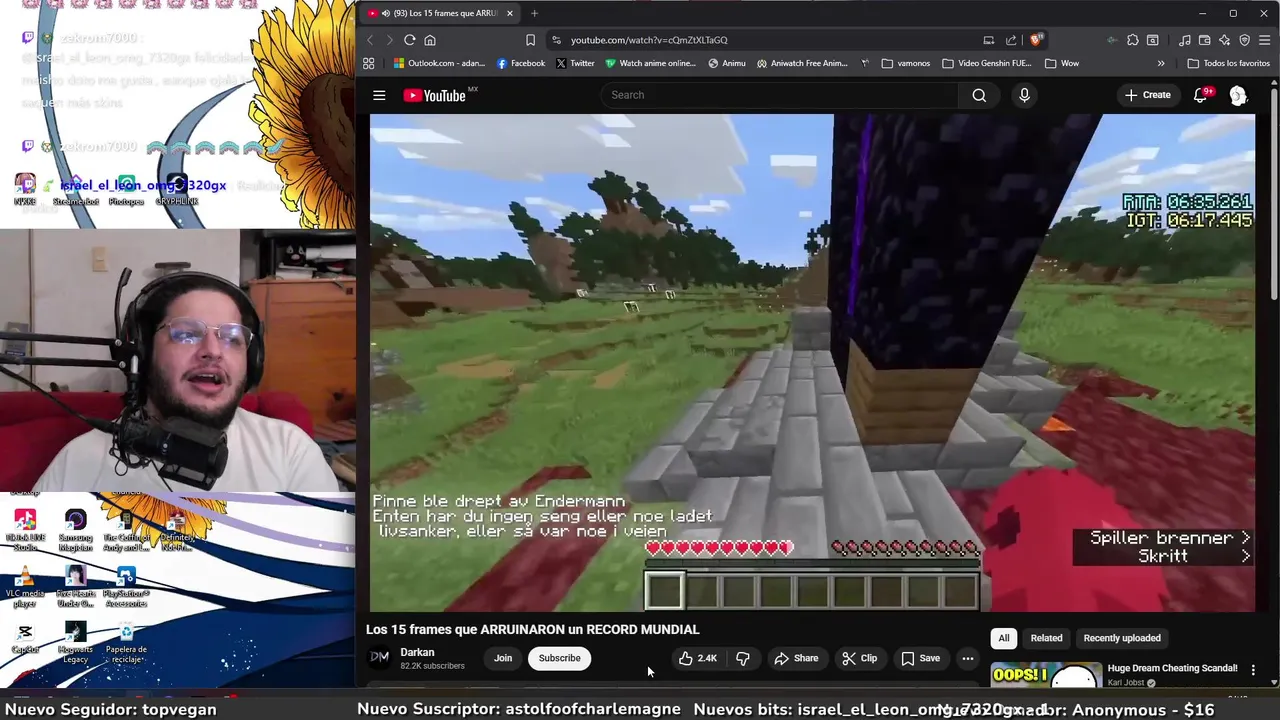Click the YouTube search magnifier button
Viewport: 1280px width, 720px height.
click(x=979, y=95)
